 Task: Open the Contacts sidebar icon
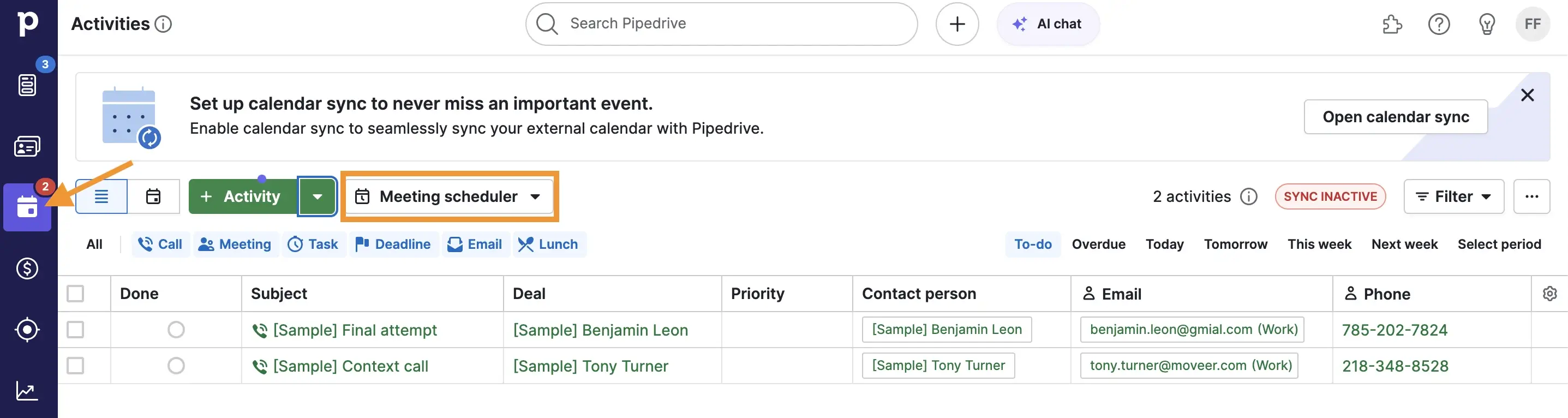tap(27, 146)
